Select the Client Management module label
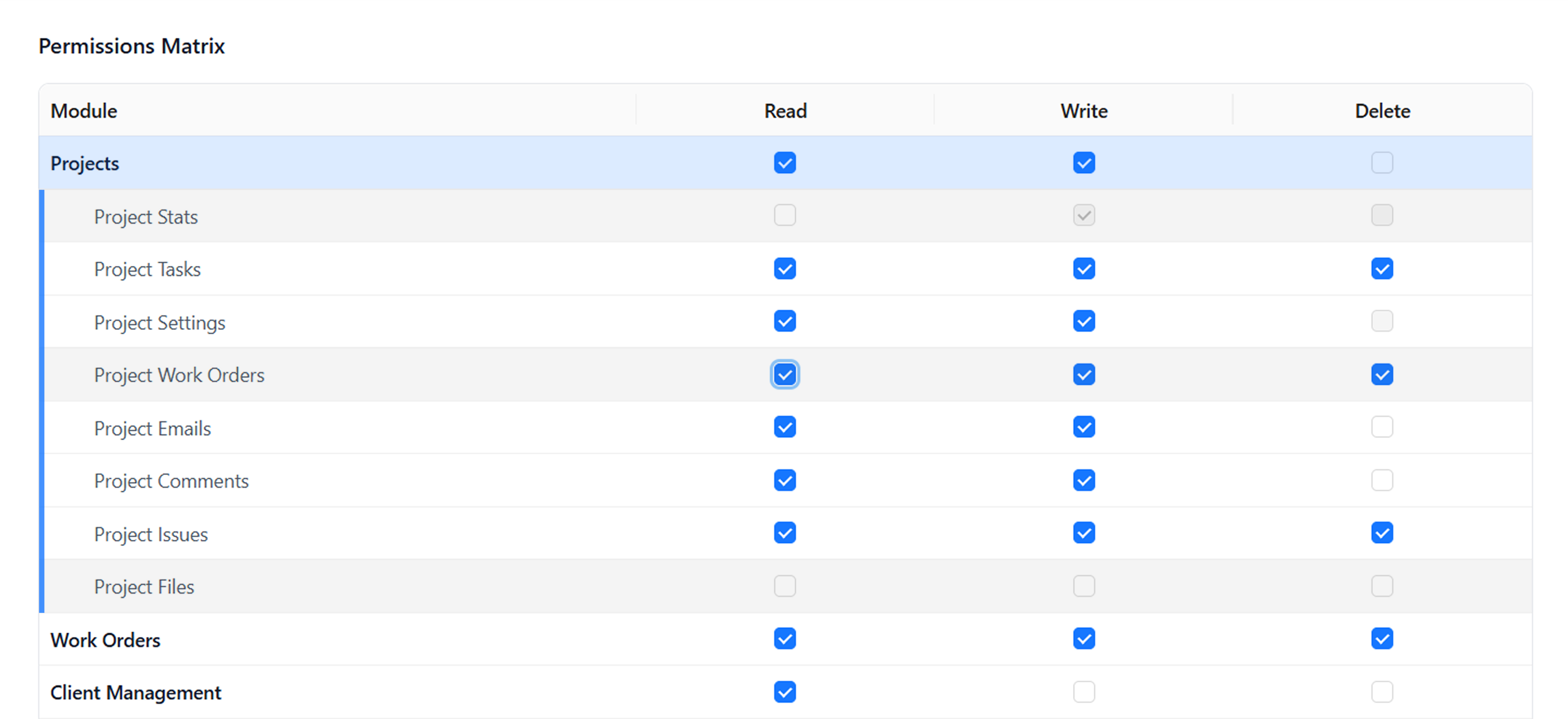This screenshot has width=1568, height=719. 136,693
